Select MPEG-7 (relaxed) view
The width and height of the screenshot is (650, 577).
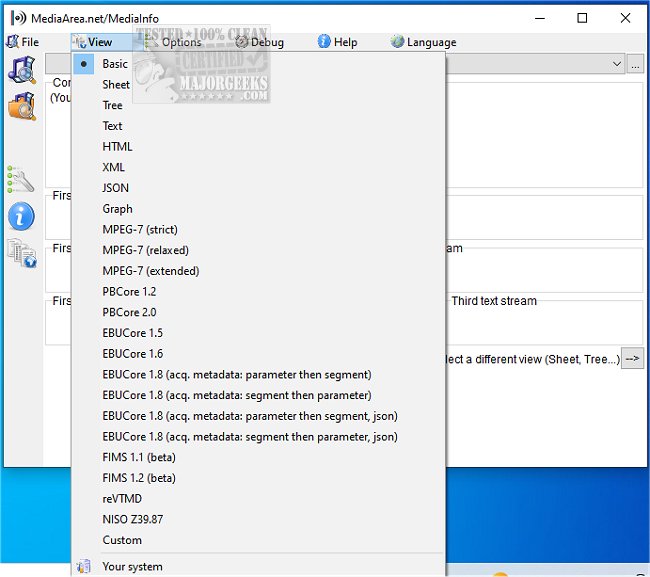(x=258, y=250)
